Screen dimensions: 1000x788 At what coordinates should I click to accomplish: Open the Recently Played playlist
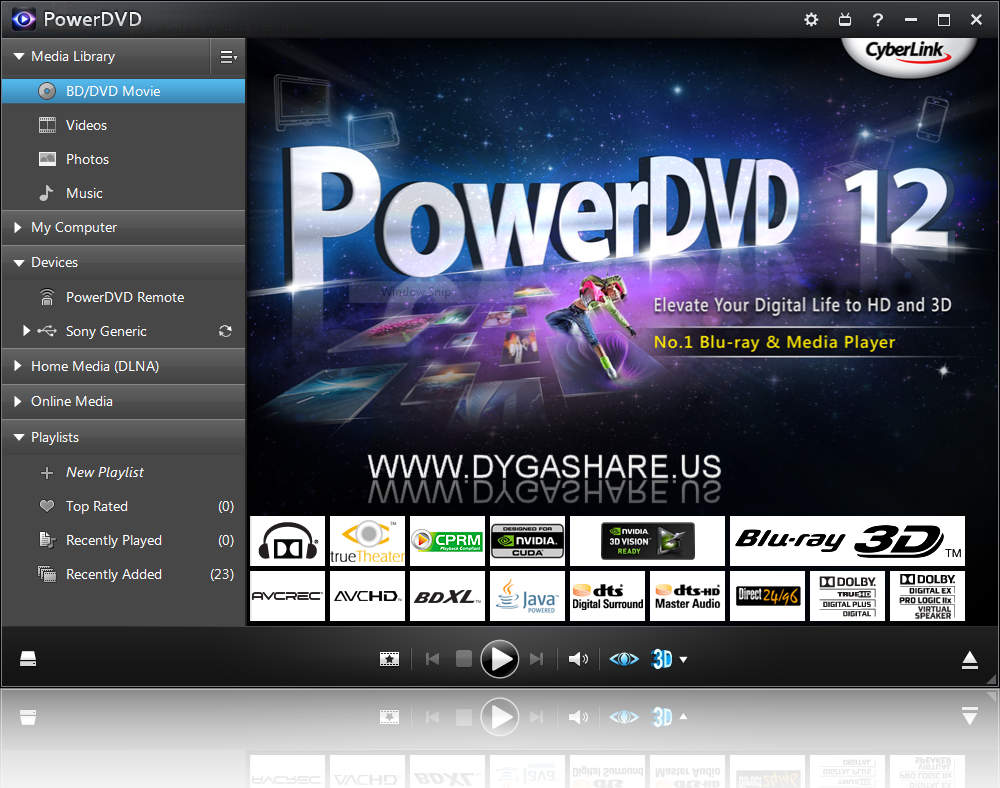[x=123, y=540]
